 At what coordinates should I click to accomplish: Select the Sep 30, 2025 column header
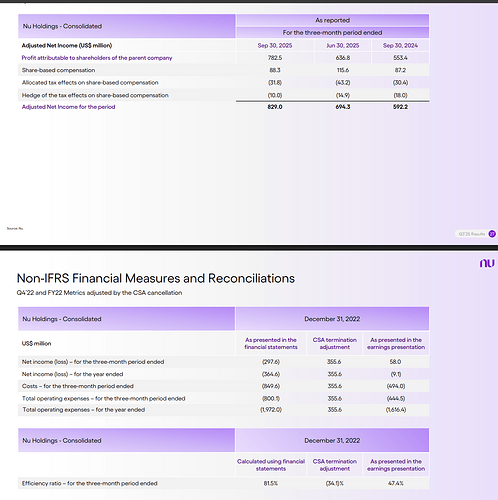[x=275, y=45]
